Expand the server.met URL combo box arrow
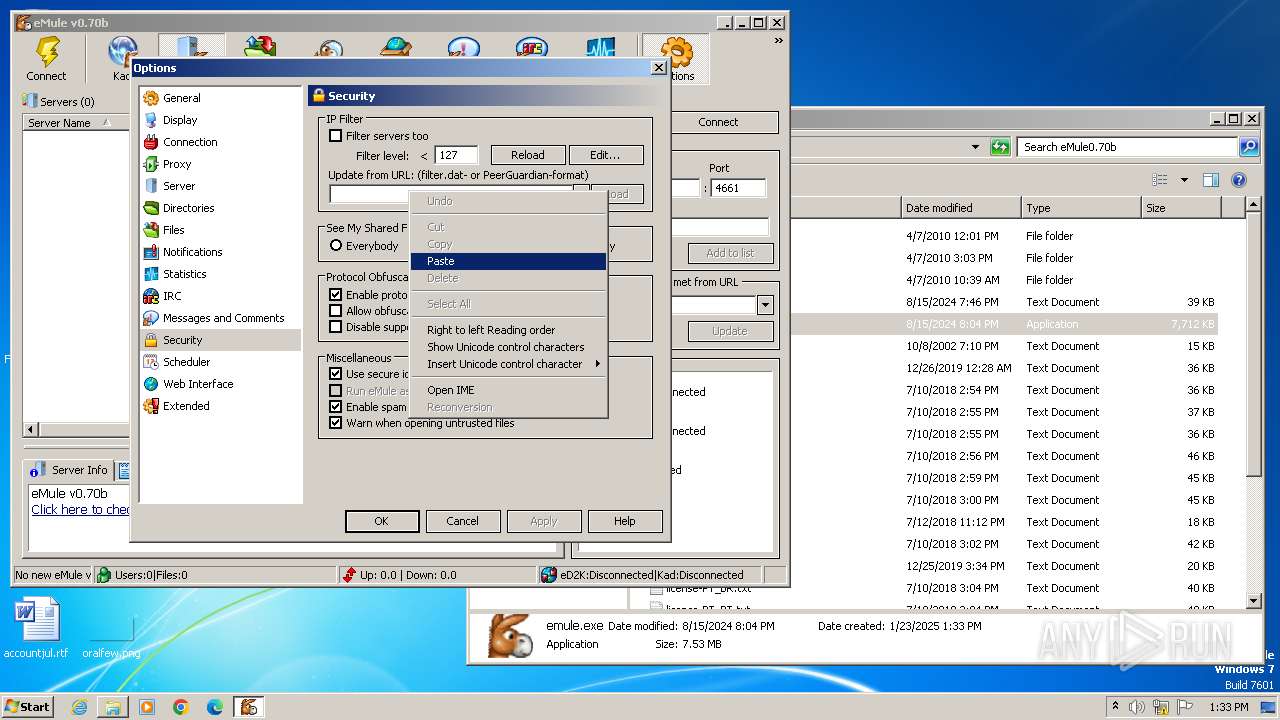This screenshot has height=720, width=1280. [x=765, y=305]
